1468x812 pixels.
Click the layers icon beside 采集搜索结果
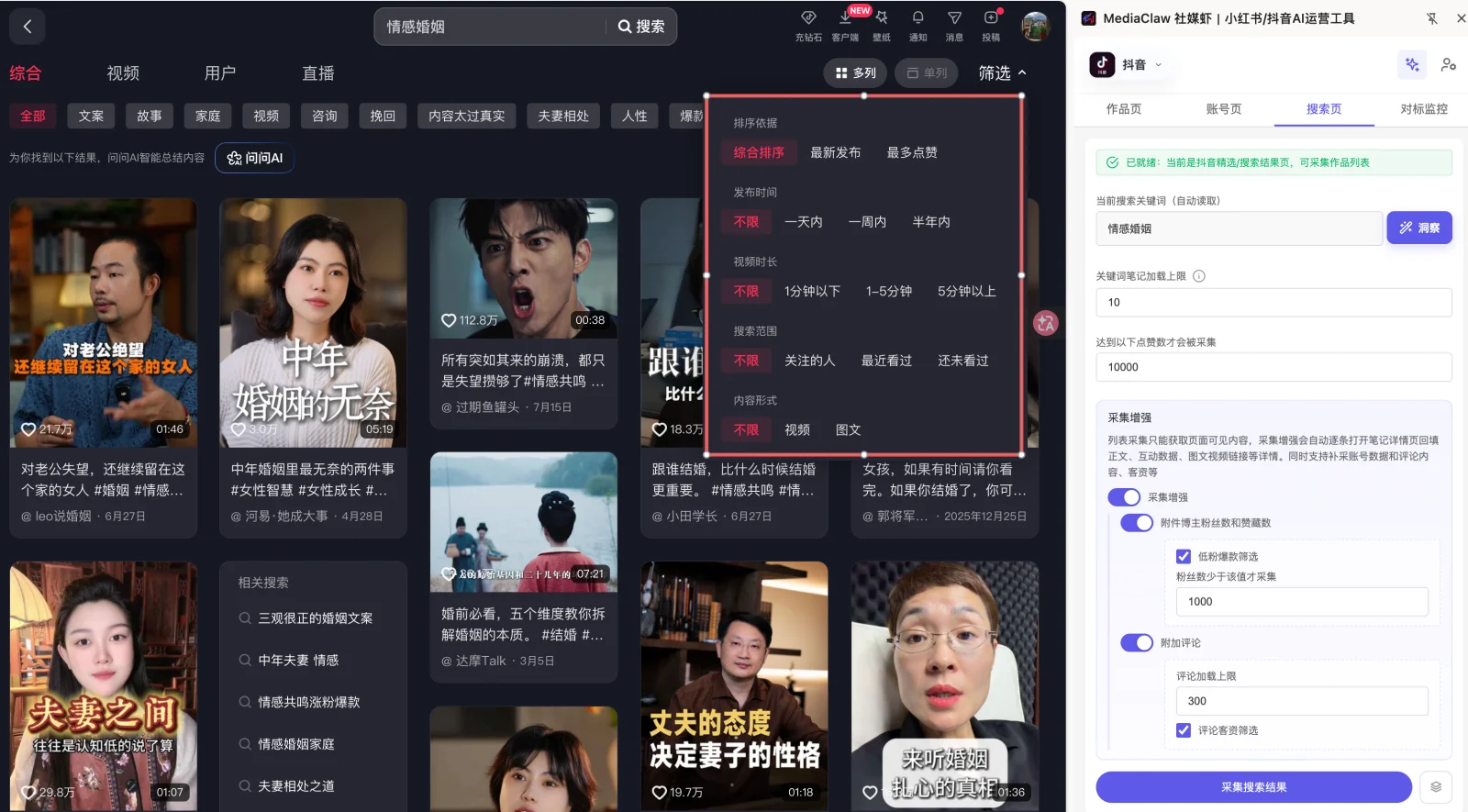pyautogui.click(x=1436, y=787)
